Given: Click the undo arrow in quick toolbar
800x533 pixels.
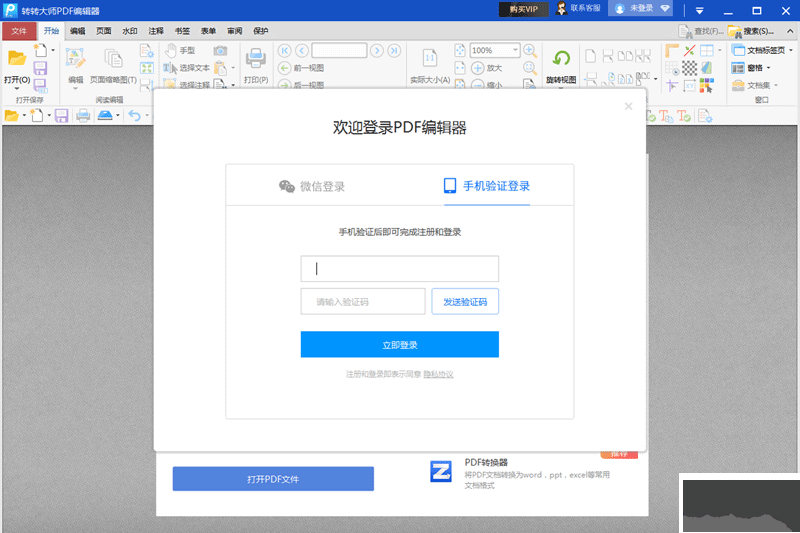Looking at the screenshot, I should (135, 116).
